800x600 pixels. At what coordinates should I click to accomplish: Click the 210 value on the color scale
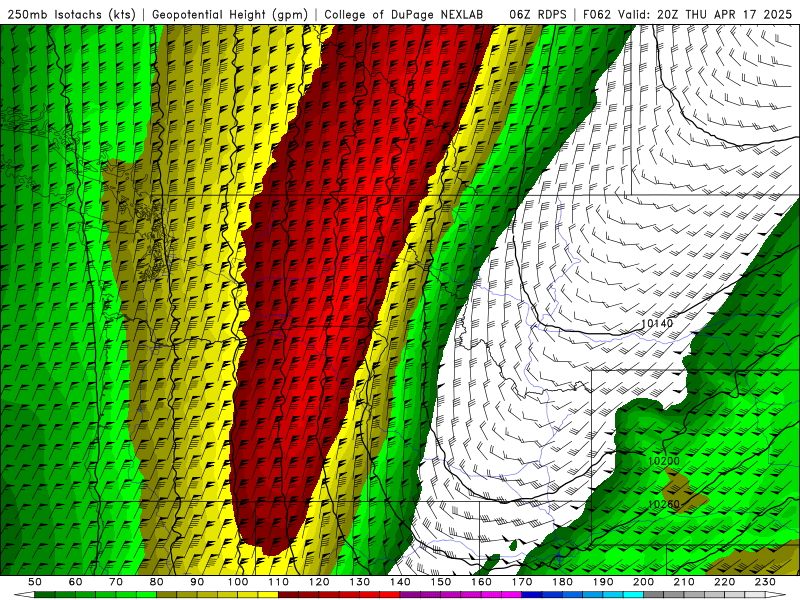pyautogui.click(x=685, y=582)
